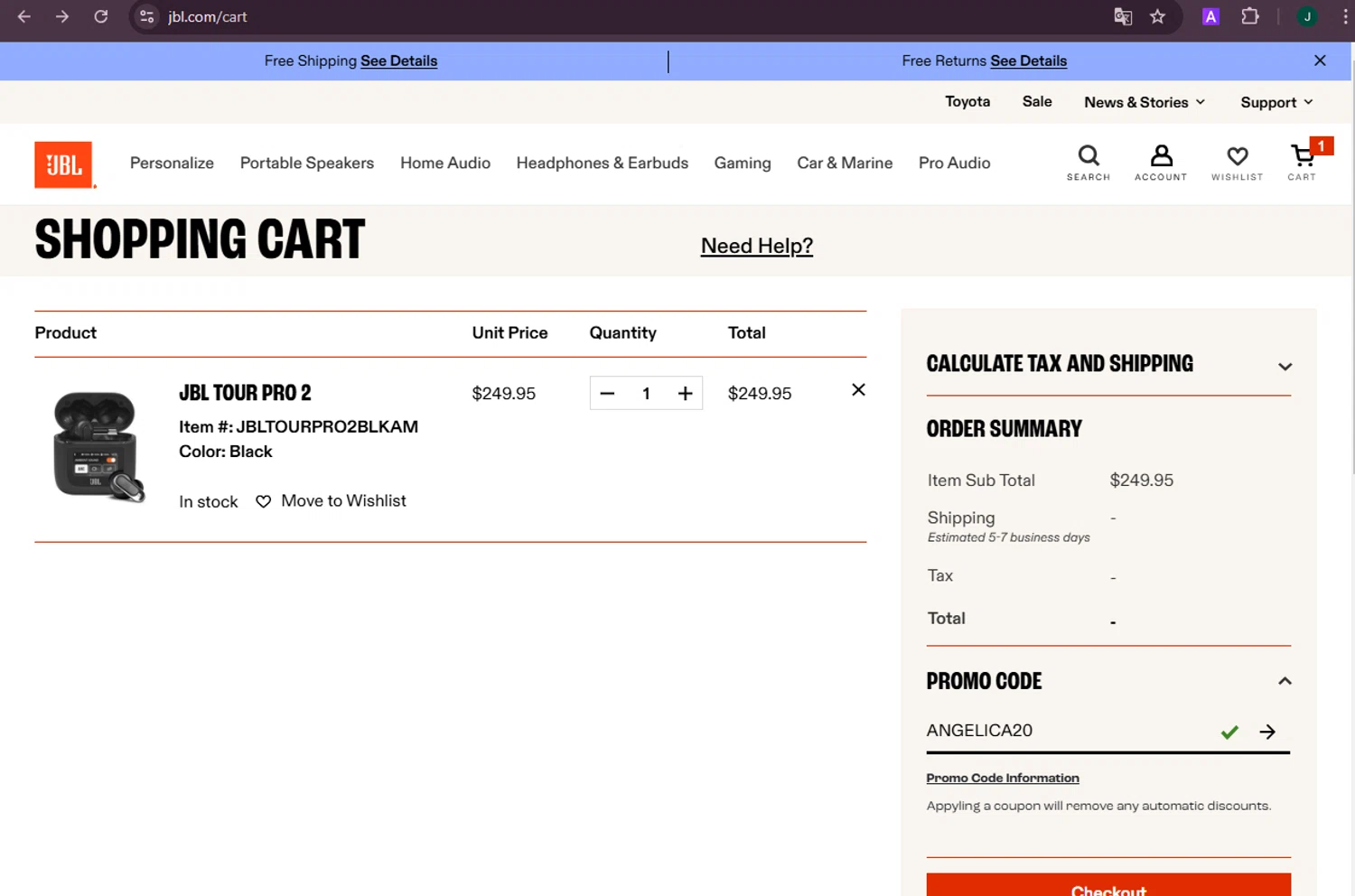Screen dimensions: 1355x896
Task: Open Home Audio menu
Action: (445, 163)
